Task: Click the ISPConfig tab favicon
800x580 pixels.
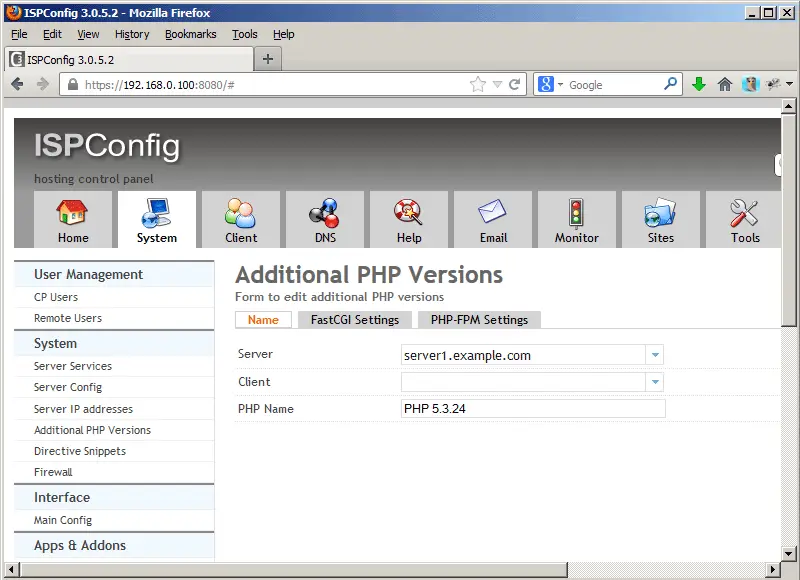Action: click(x=17, y=59)
